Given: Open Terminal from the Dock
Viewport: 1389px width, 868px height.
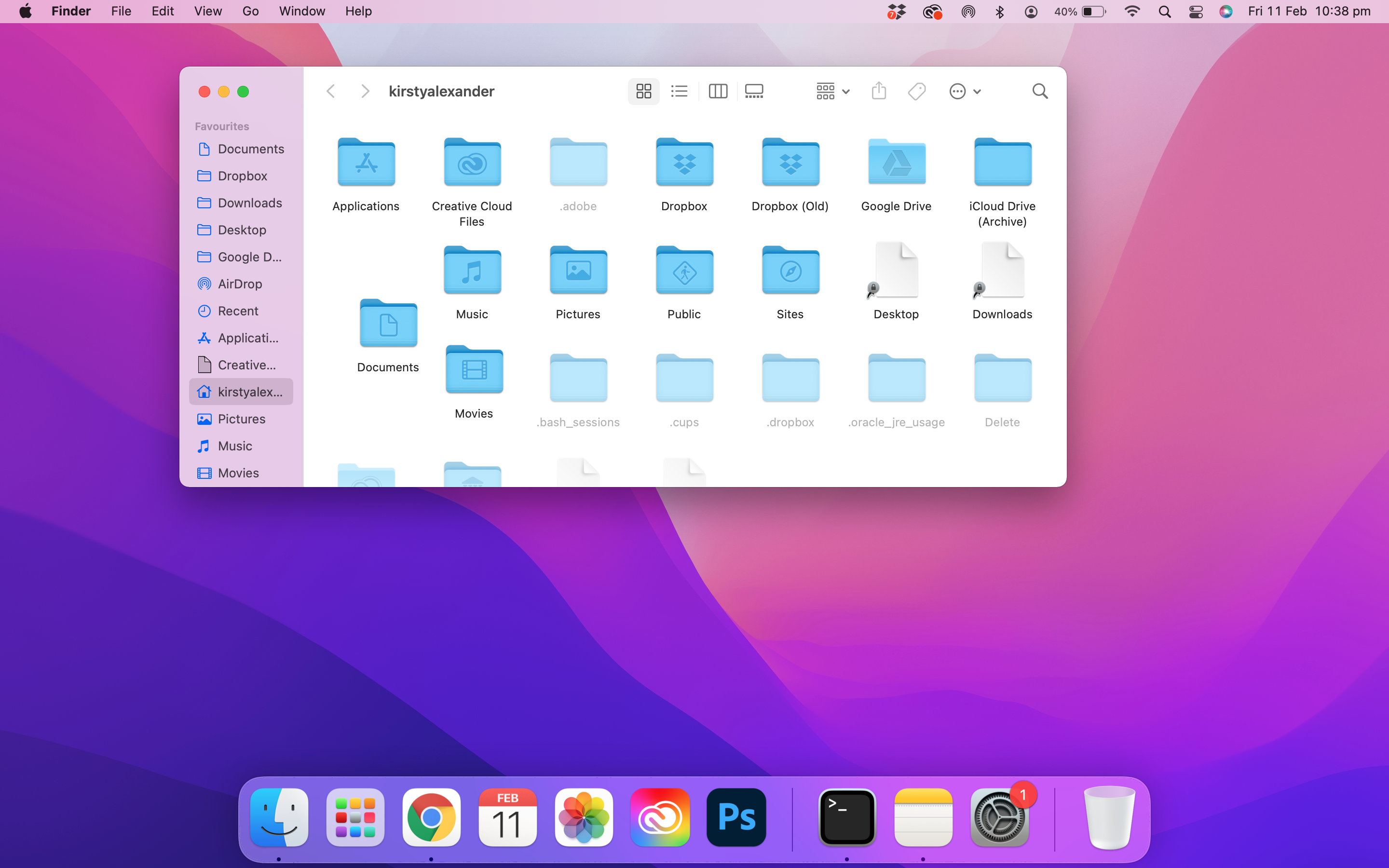Looking at the screenshot, I should click(846, 817).
